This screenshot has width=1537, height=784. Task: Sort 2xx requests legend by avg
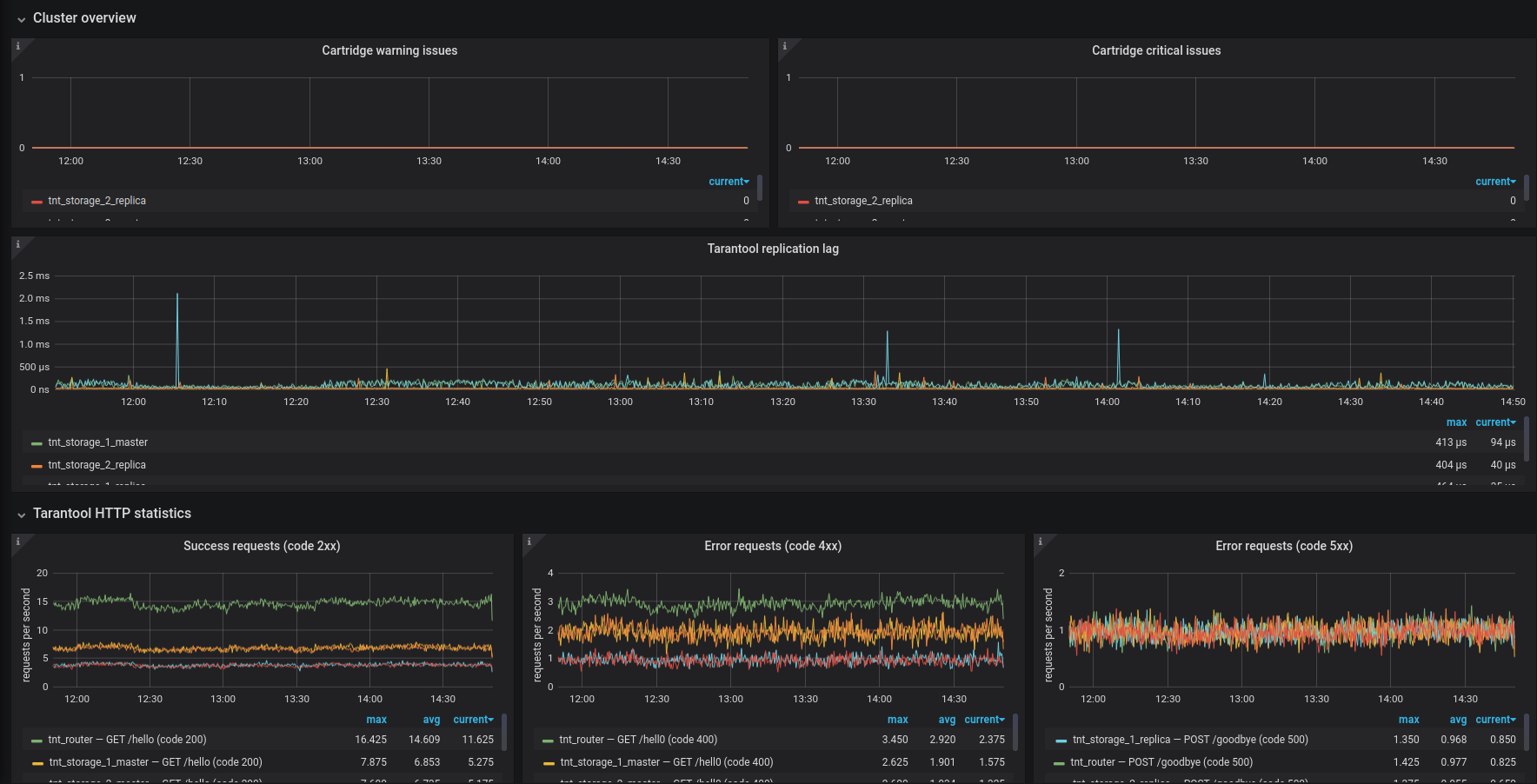click(431, 720)
